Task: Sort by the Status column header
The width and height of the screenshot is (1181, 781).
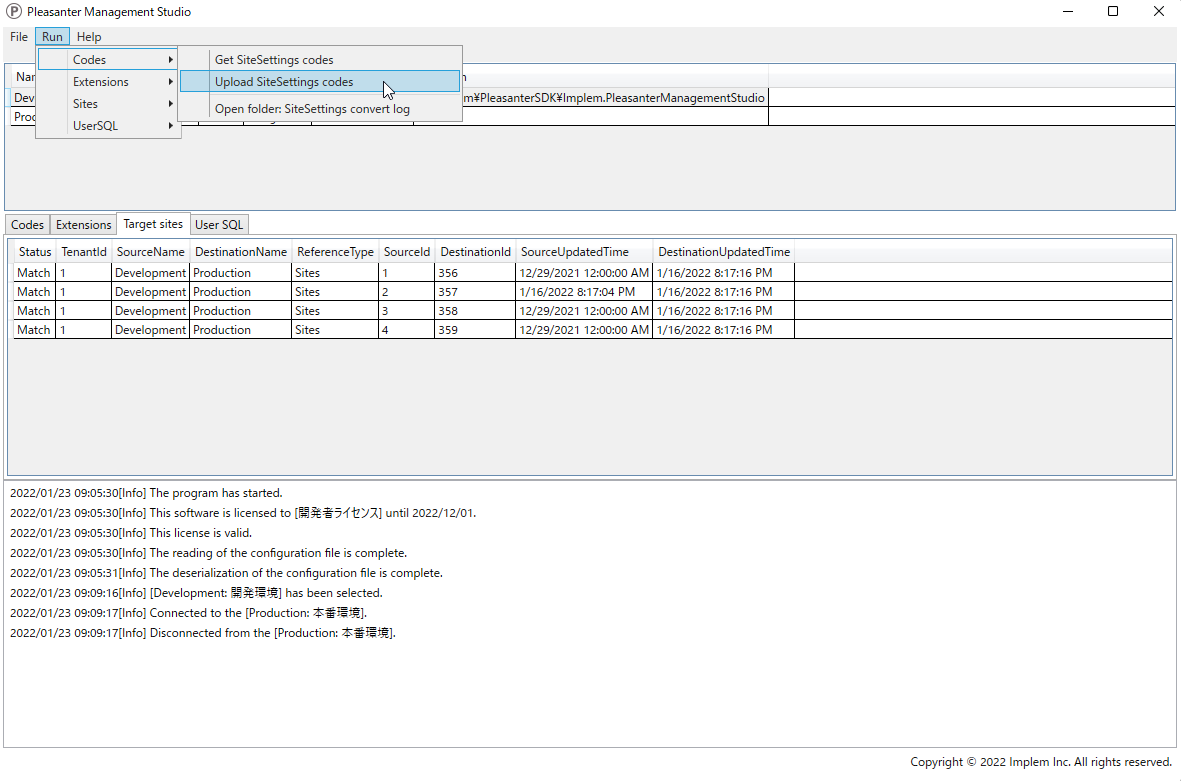Action: 35,252
